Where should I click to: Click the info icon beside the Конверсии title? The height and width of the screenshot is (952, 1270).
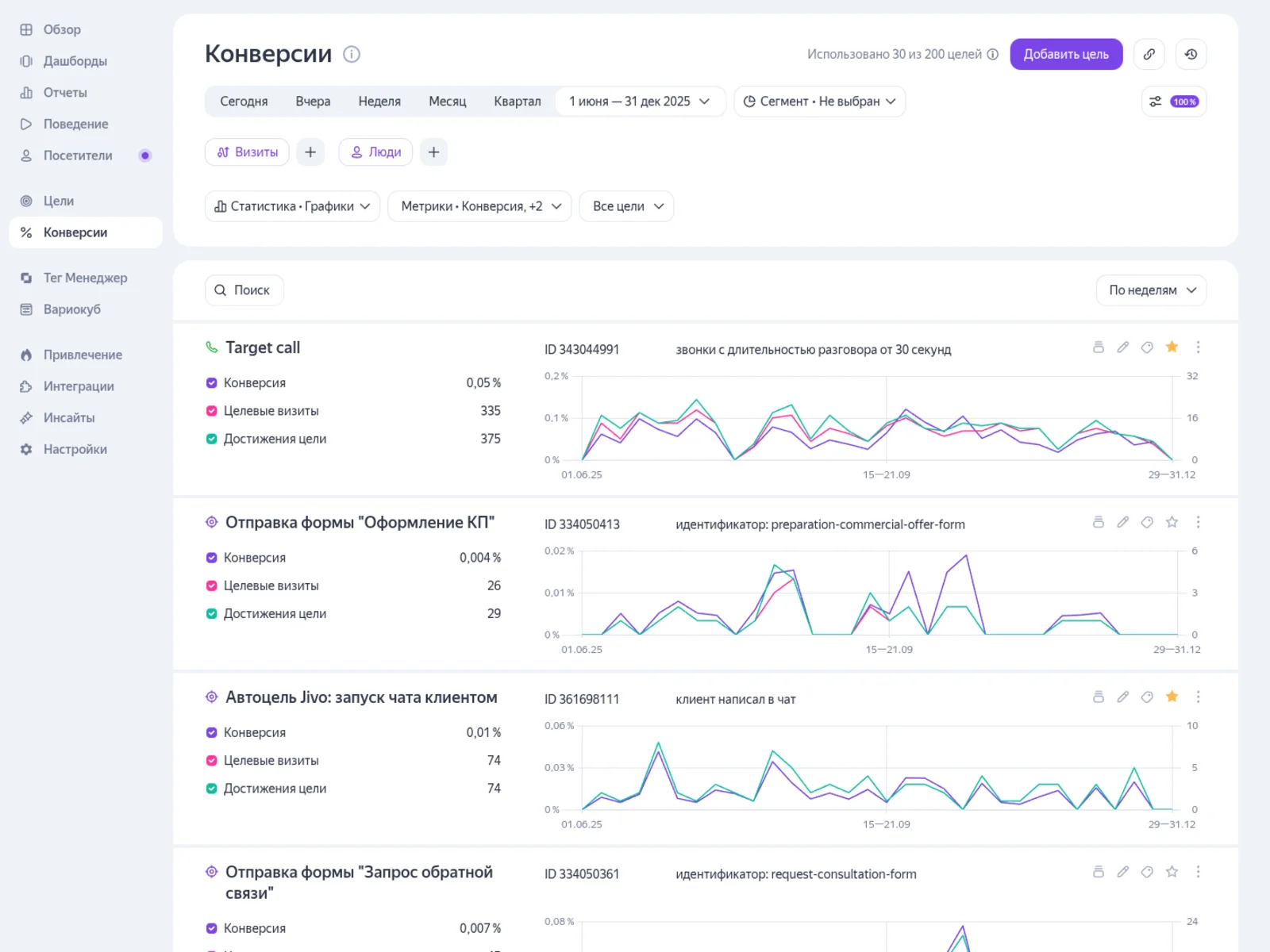pyautogui.click(x=352, y=54)
